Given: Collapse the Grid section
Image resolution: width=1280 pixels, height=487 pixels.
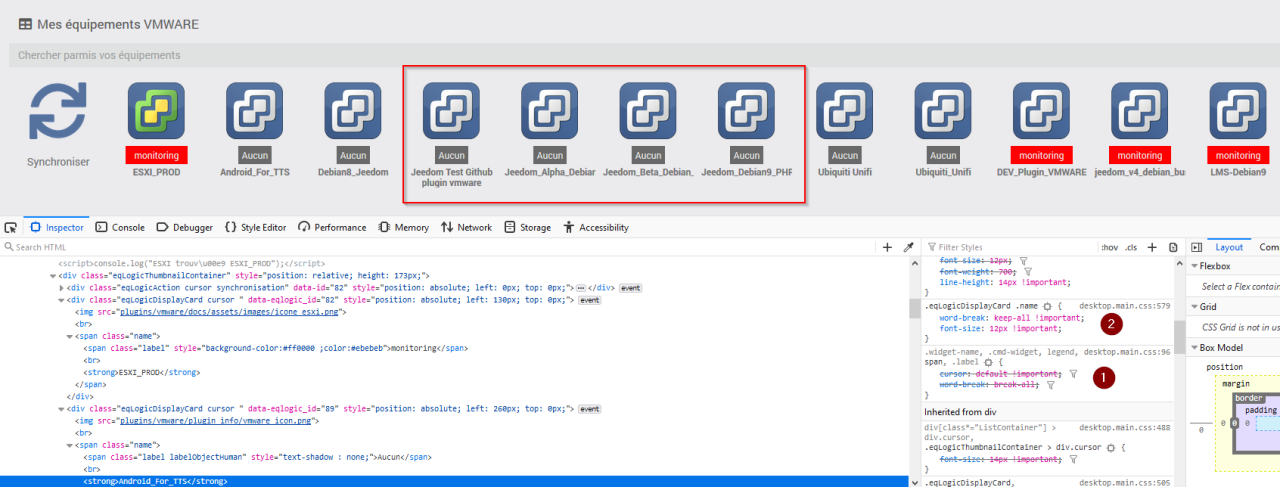Looking at the screenshot, I should tap(1195, 307).
